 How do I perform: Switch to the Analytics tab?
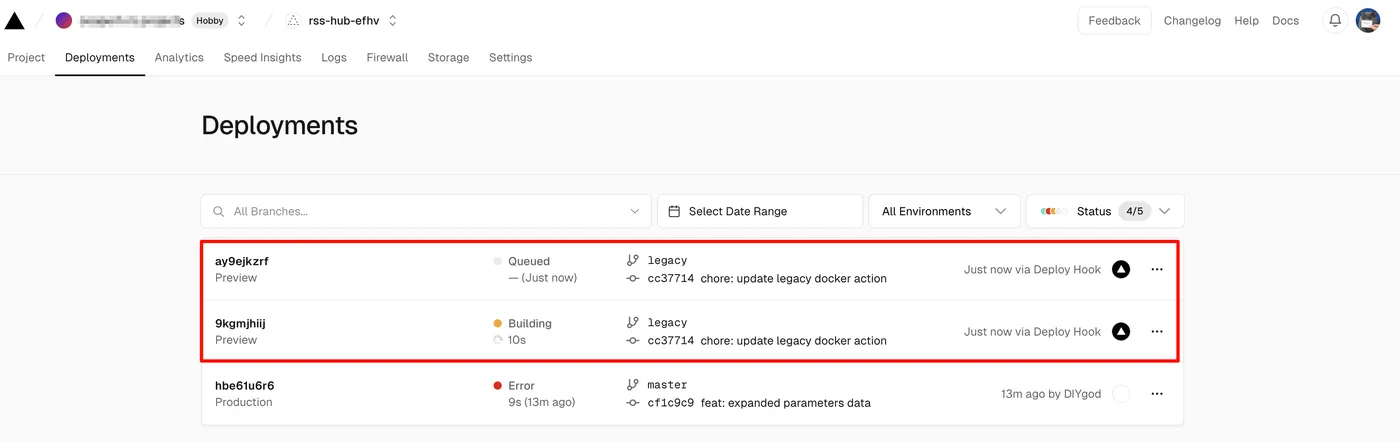[x=179, y=57]
